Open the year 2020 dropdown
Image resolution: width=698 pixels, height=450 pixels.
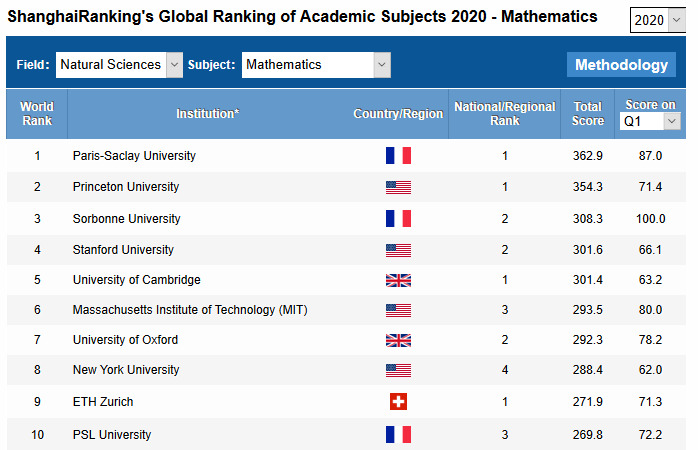[x=658, y=21]
